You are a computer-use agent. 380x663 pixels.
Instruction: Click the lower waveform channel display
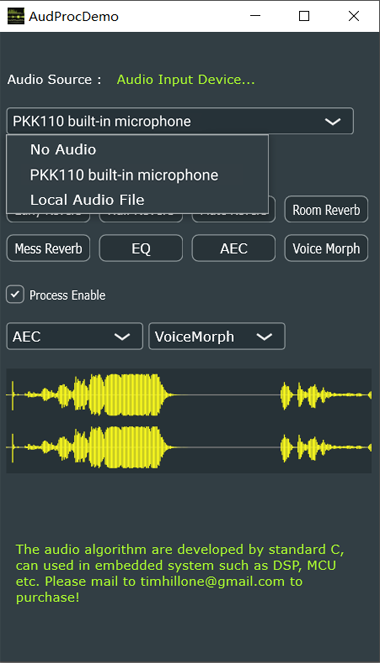[189, 447]
